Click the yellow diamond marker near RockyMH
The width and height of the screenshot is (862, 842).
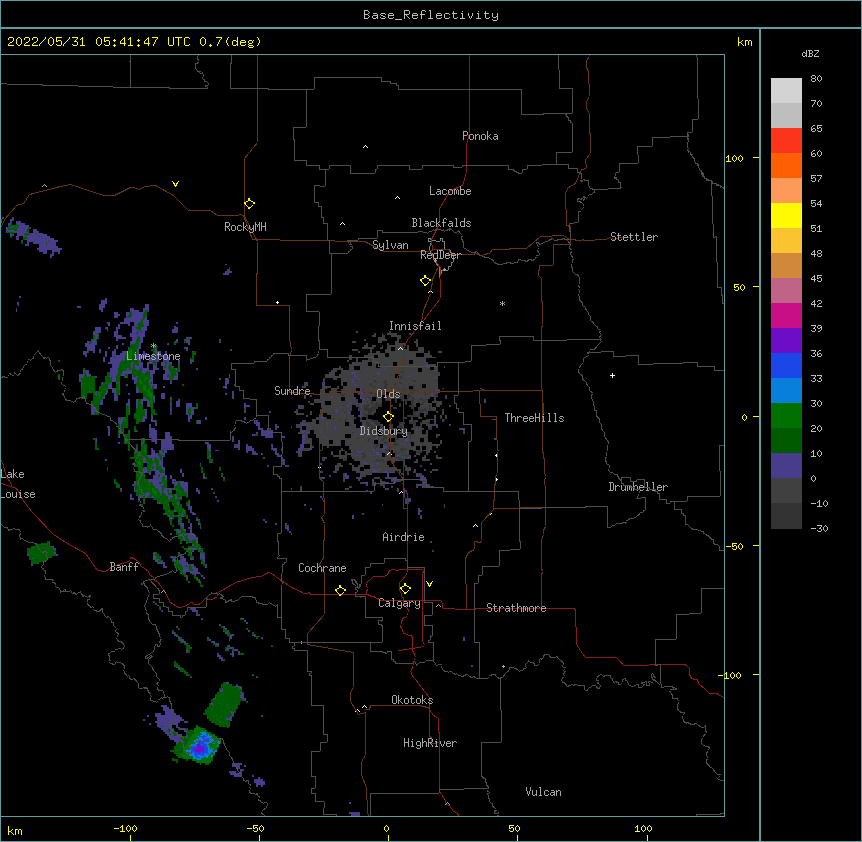(249, 204)
